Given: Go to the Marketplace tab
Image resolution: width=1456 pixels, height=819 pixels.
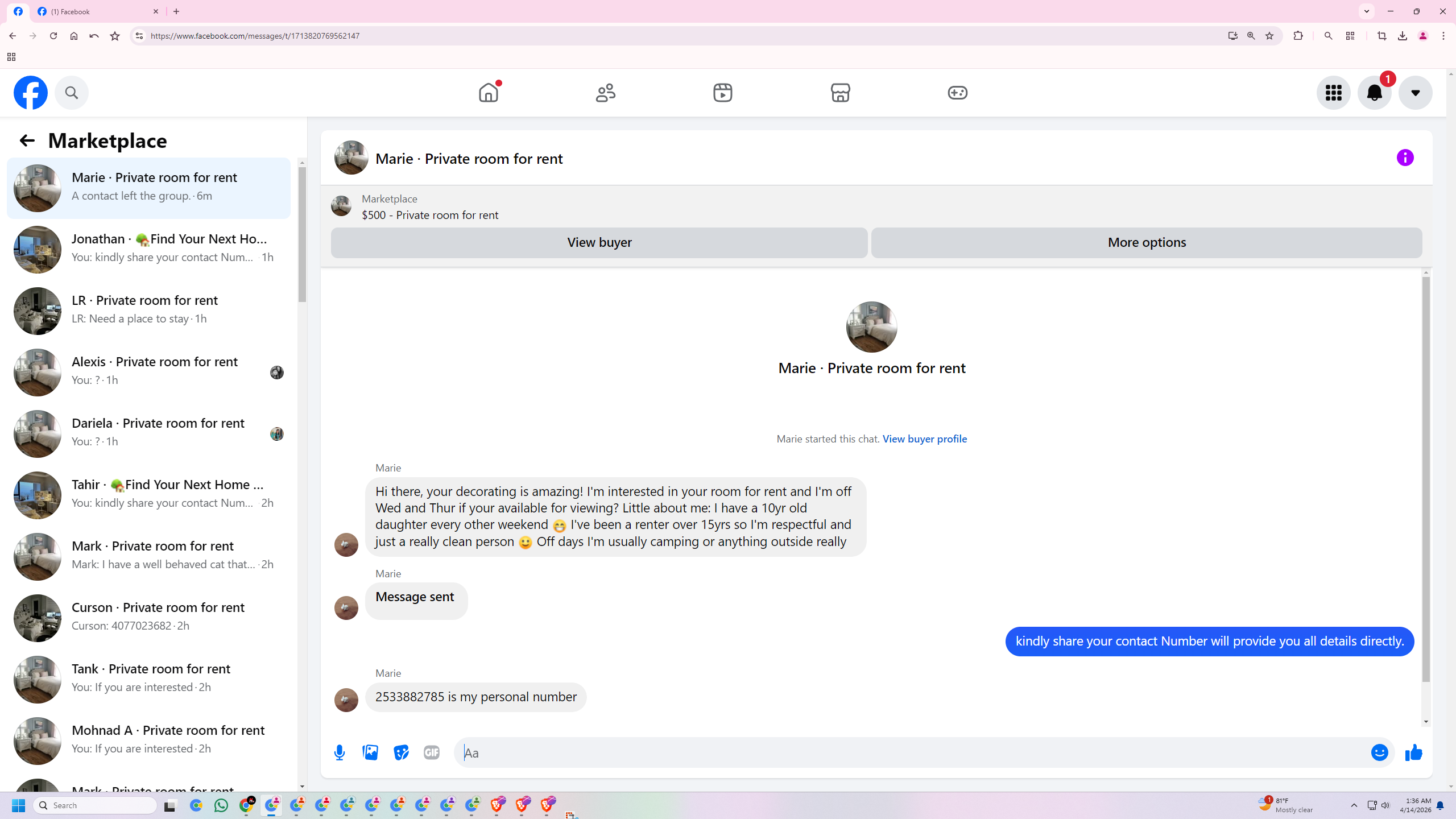Looking at the screenshot, I should (x=840, y=93).
